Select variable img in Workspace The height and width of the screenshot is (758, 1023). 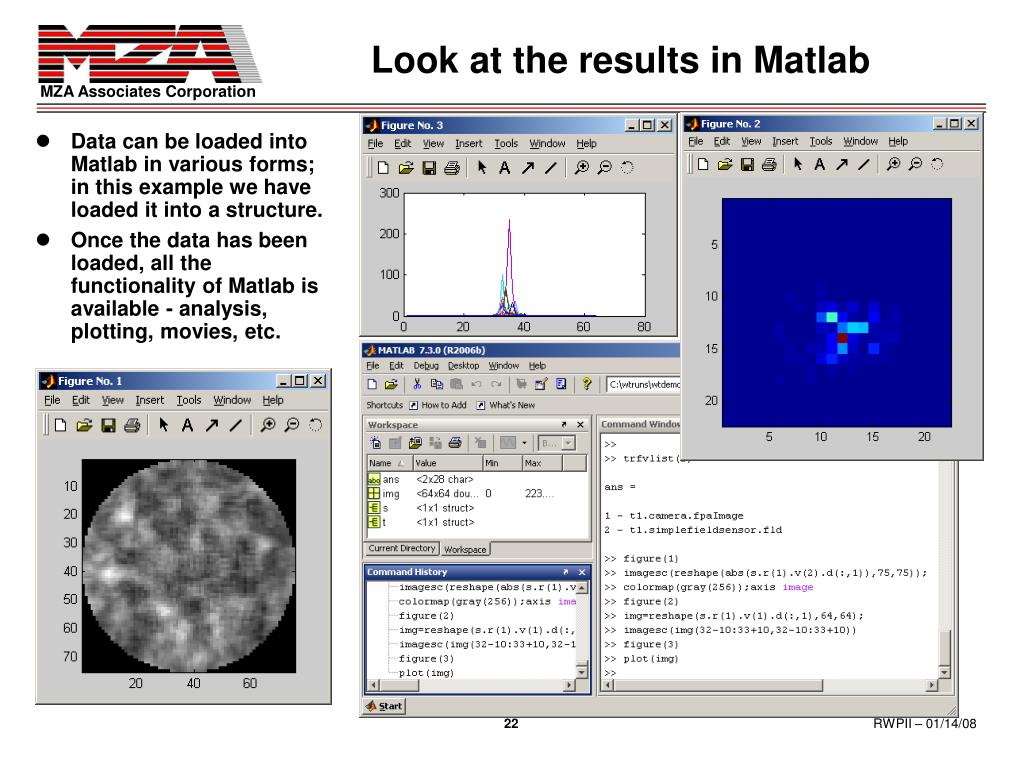pos(478,494)
